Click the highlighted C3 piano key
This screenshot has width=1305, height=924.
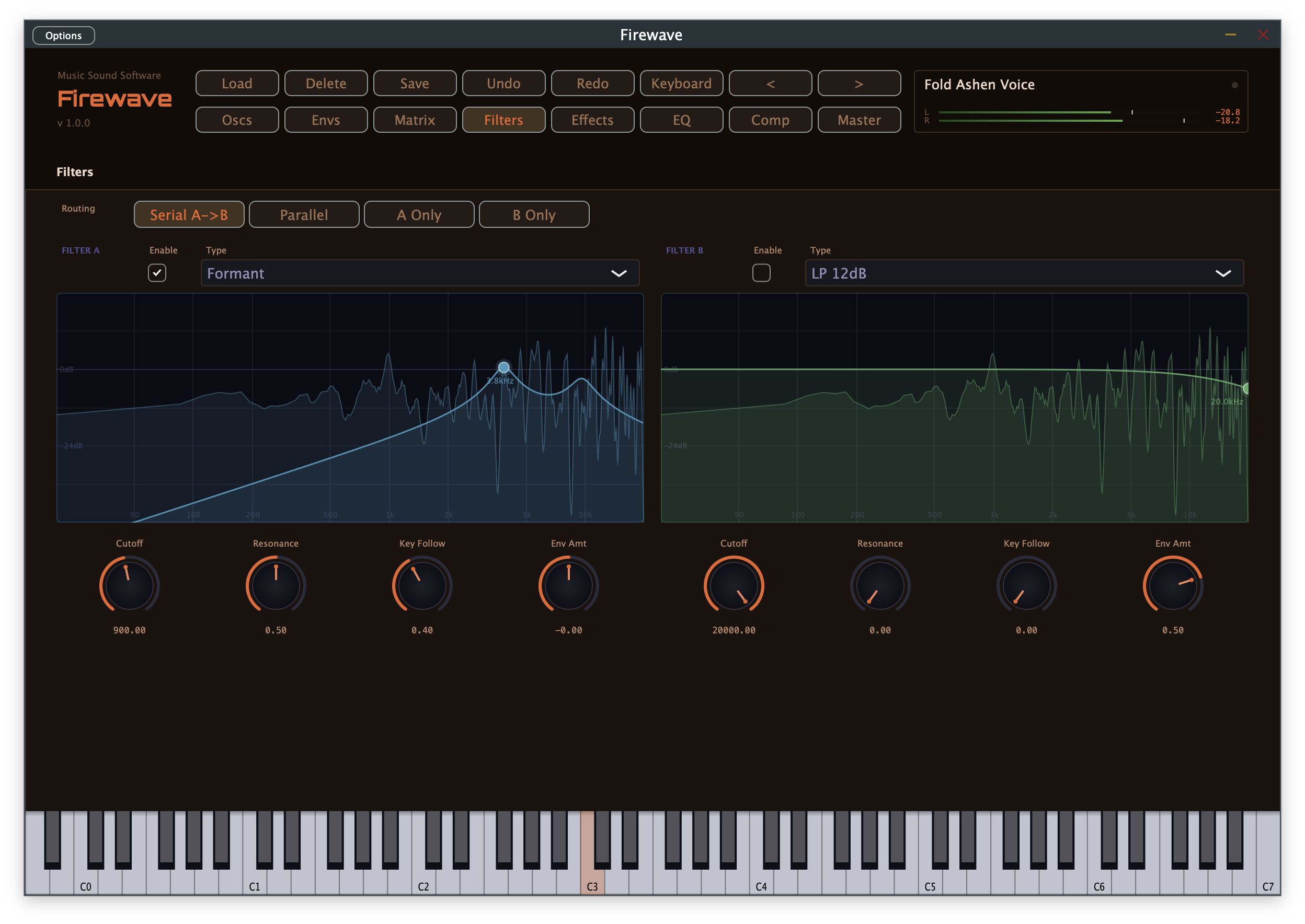pos(592,881)
